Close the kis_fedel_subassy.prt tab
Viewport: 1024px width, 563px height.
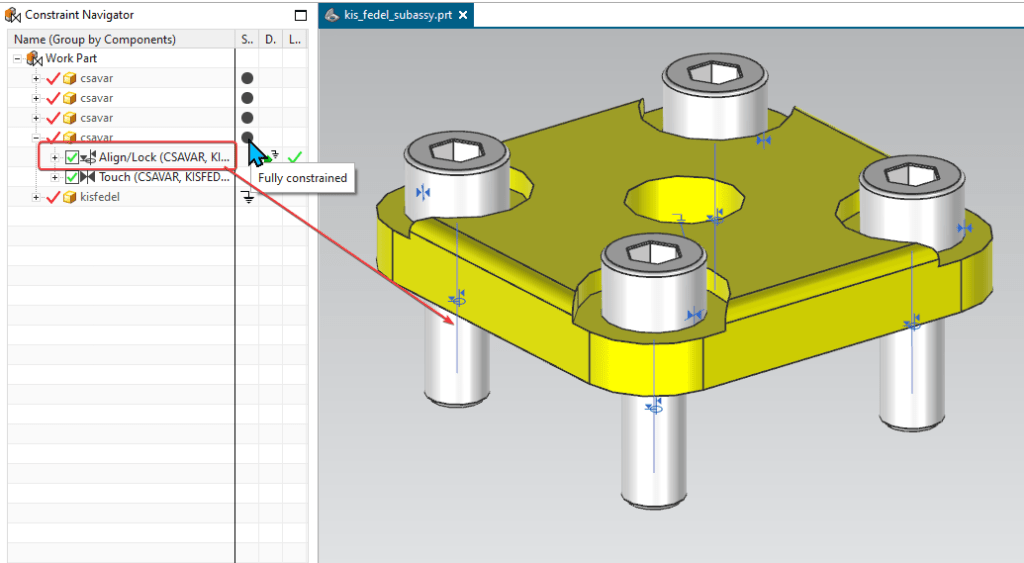click(463, 15)
